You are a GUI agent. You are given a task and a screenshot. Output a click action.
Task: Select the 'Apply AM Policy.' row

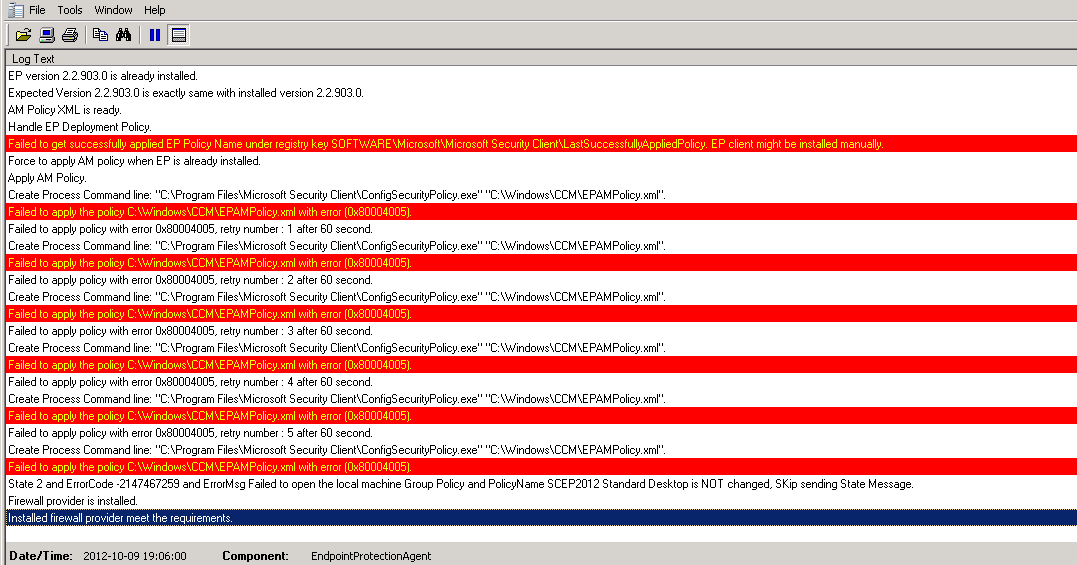541,178
